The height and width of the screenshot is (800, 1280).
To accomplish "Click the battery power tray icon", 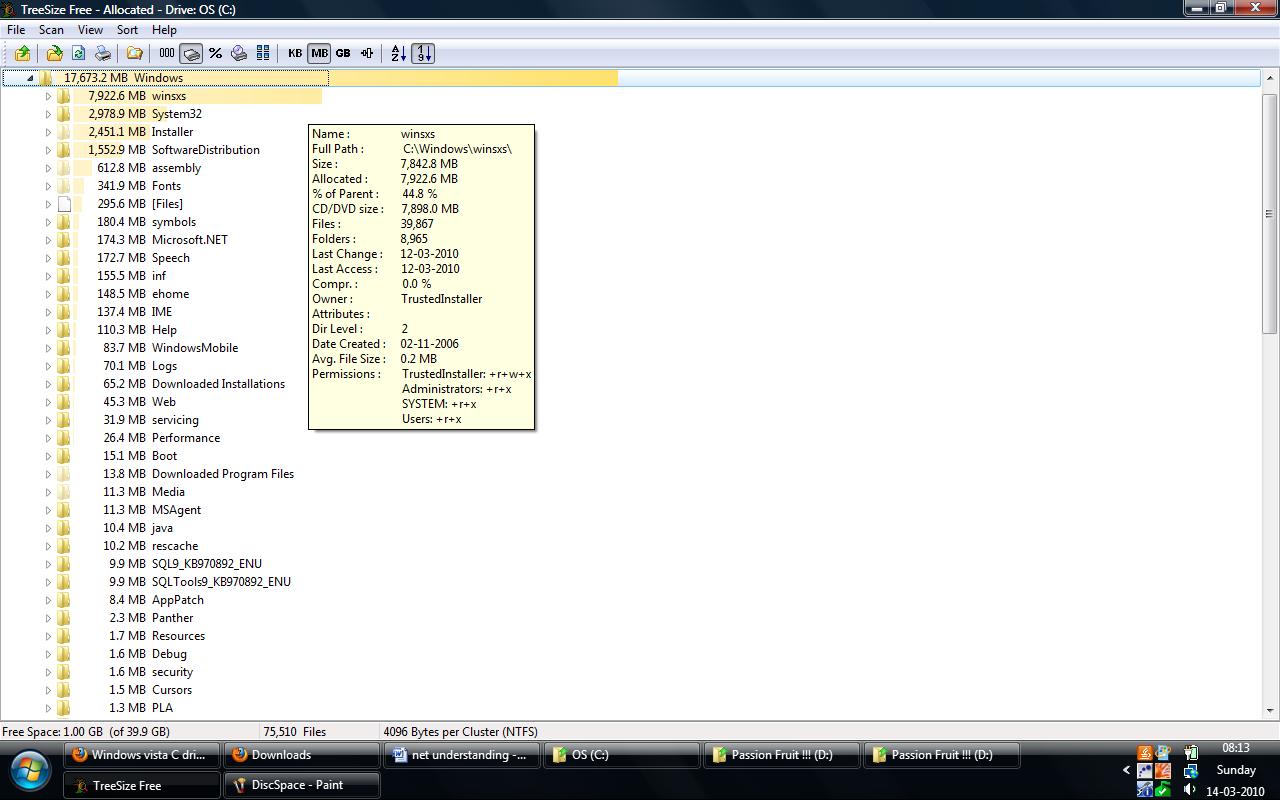I will tap(1190, 752).
